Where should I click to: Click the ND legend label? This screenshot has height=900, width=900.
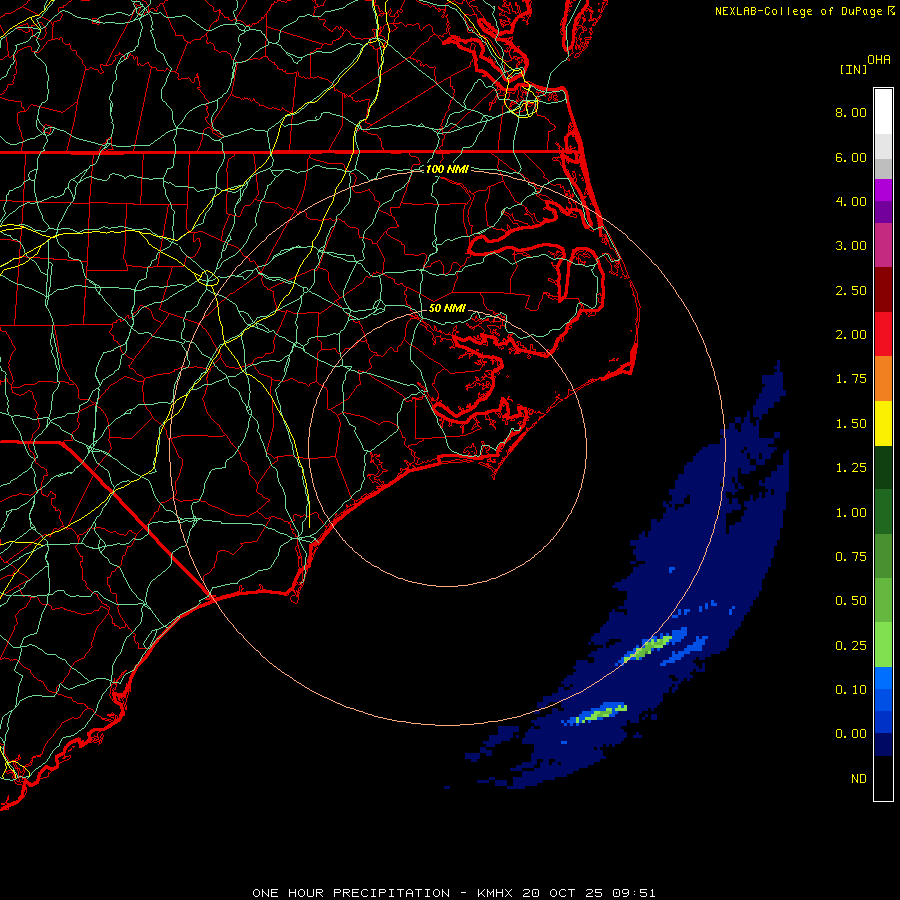[x=859, y=779]
